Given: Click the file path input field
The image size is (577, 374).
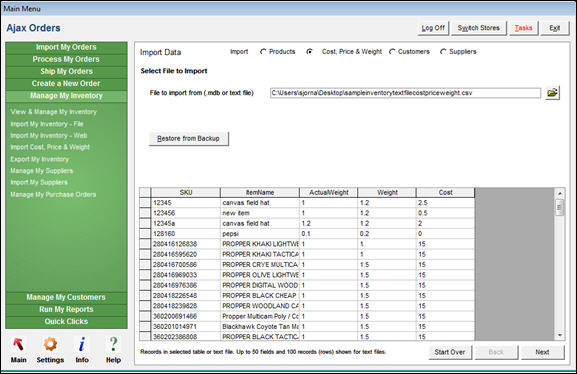Looking at the screenshot, I should [405, 93].
